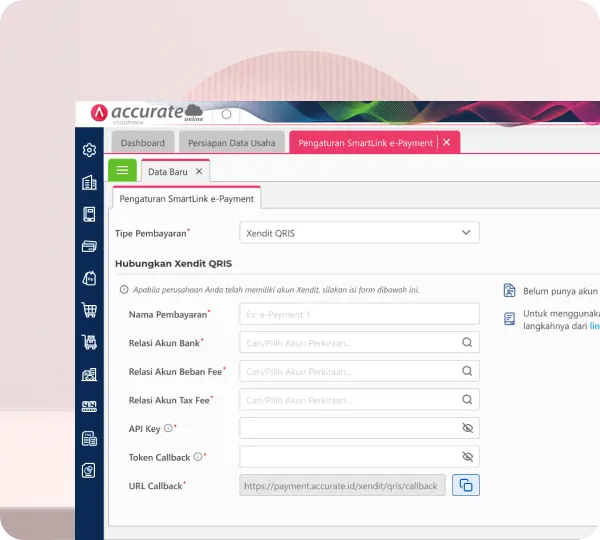This screenshot has width=600, height=540.
Task: Click the Nama Pembayaran input field
Action: click(x=359, y=314)
